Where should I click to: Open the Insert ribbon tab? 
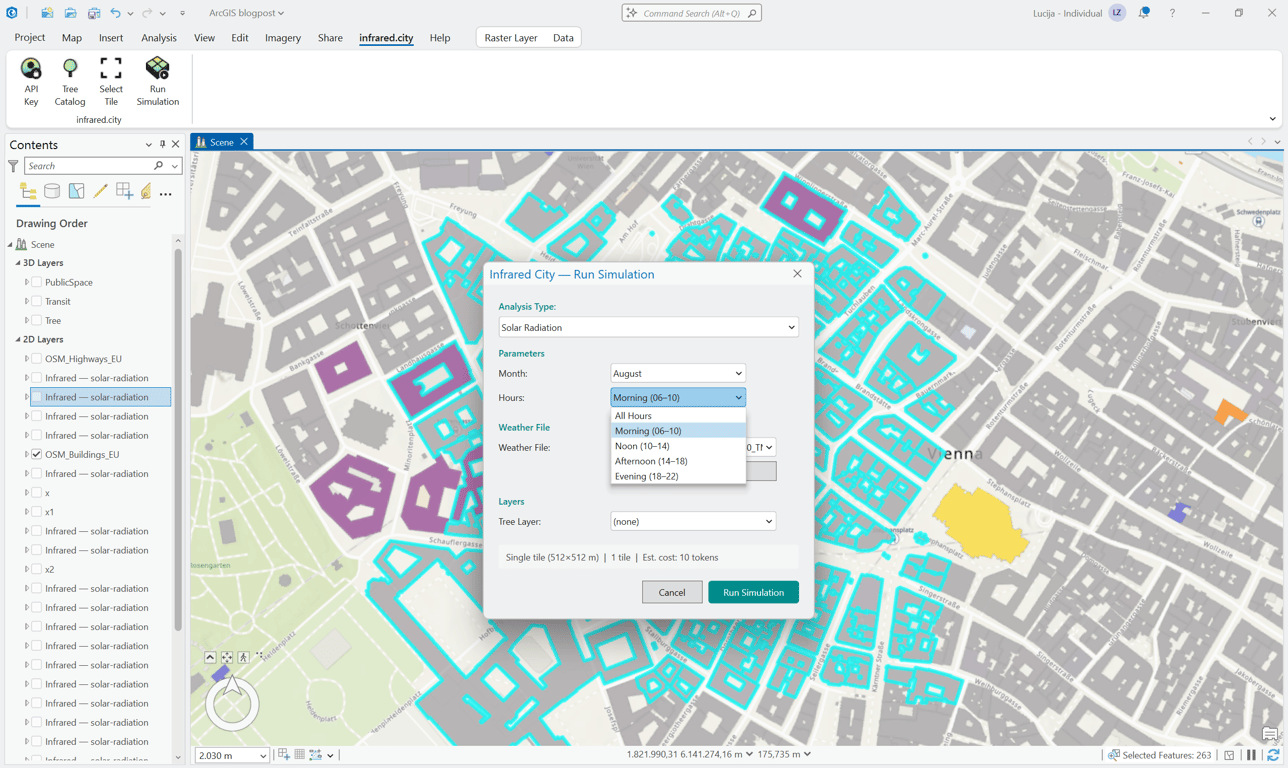pyautogui.click(x=111, y=38)
